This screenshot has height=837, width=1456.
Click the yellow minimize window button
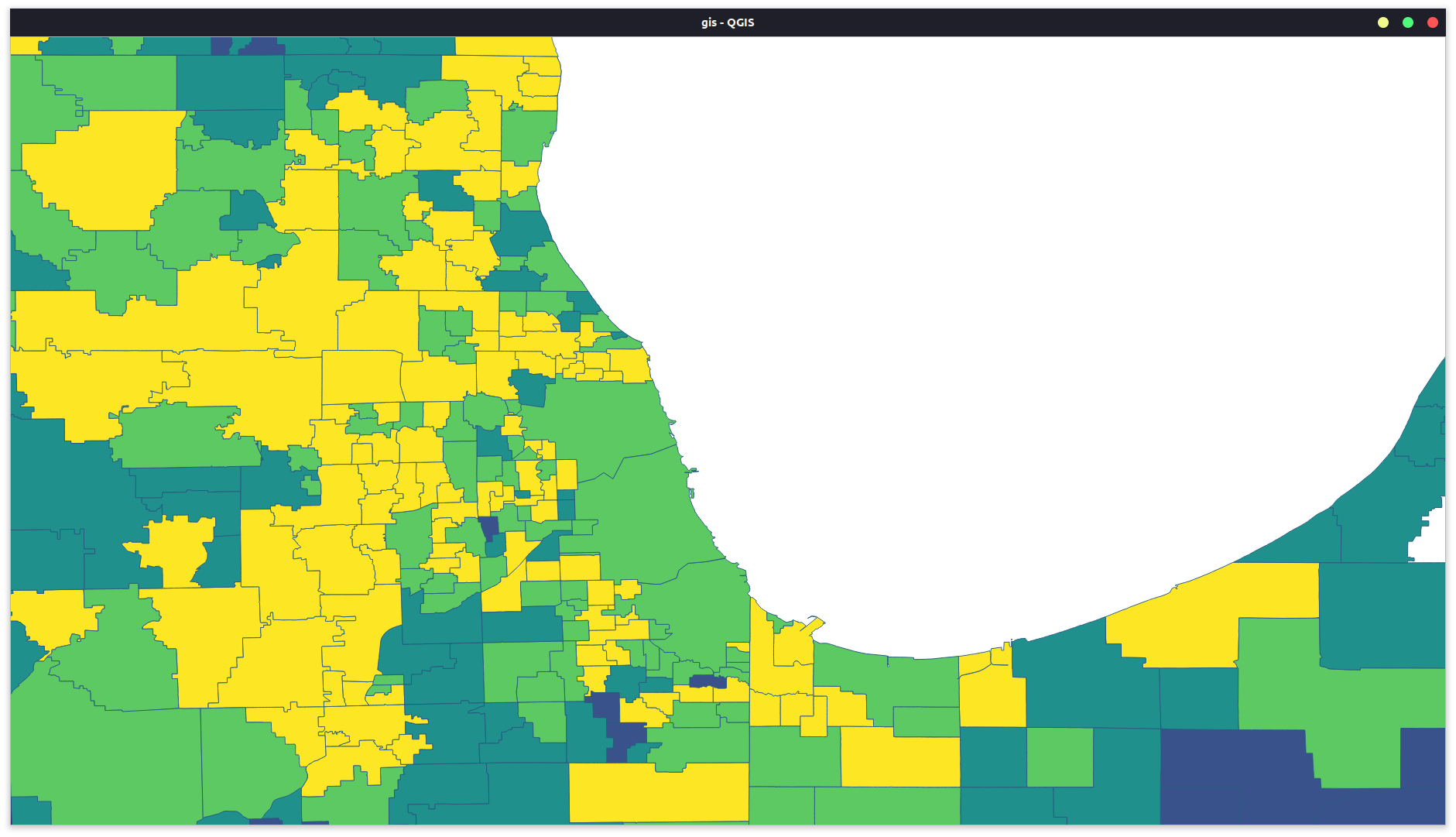coord(1383,22)
